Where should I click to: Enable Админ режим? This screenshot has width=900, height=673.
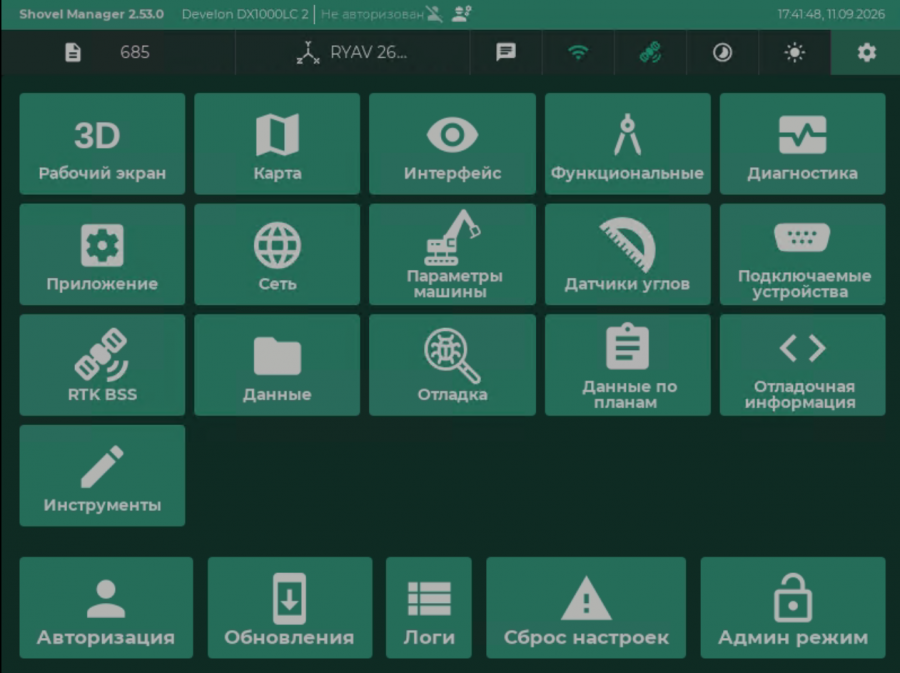tap(793, 608)
